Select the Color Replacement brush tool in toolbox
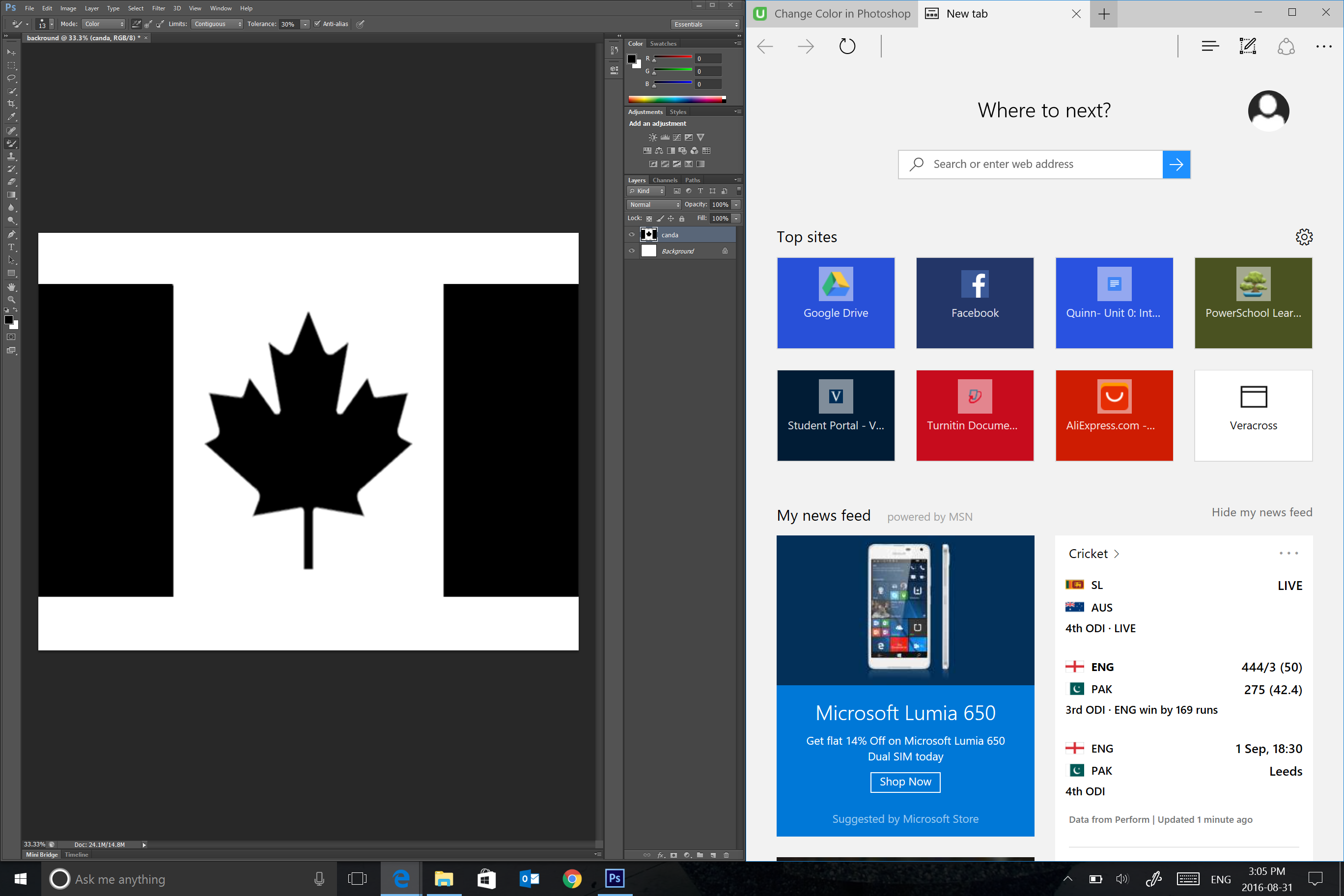Screen dimensions: 1344x896 click(x=11, y=143)
